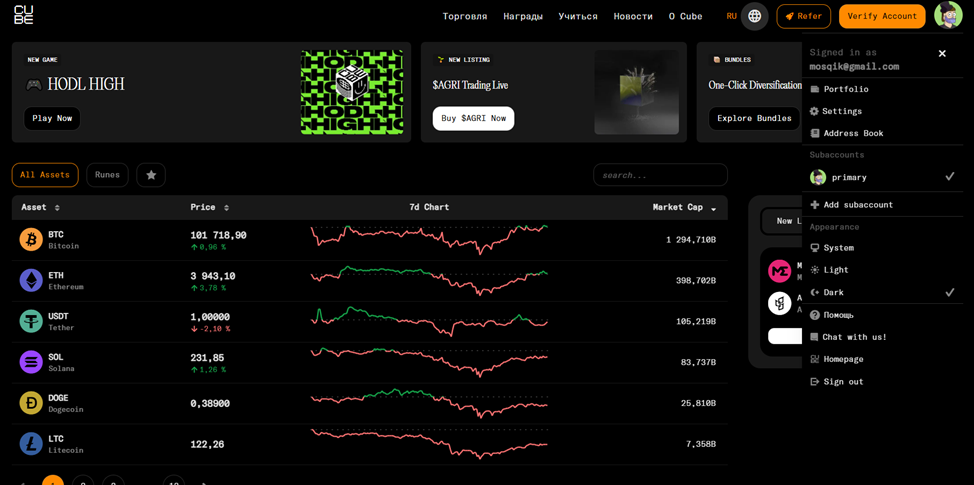Click the Buy $AGRI Now button

pyautogui.click(x=473, y=119)
